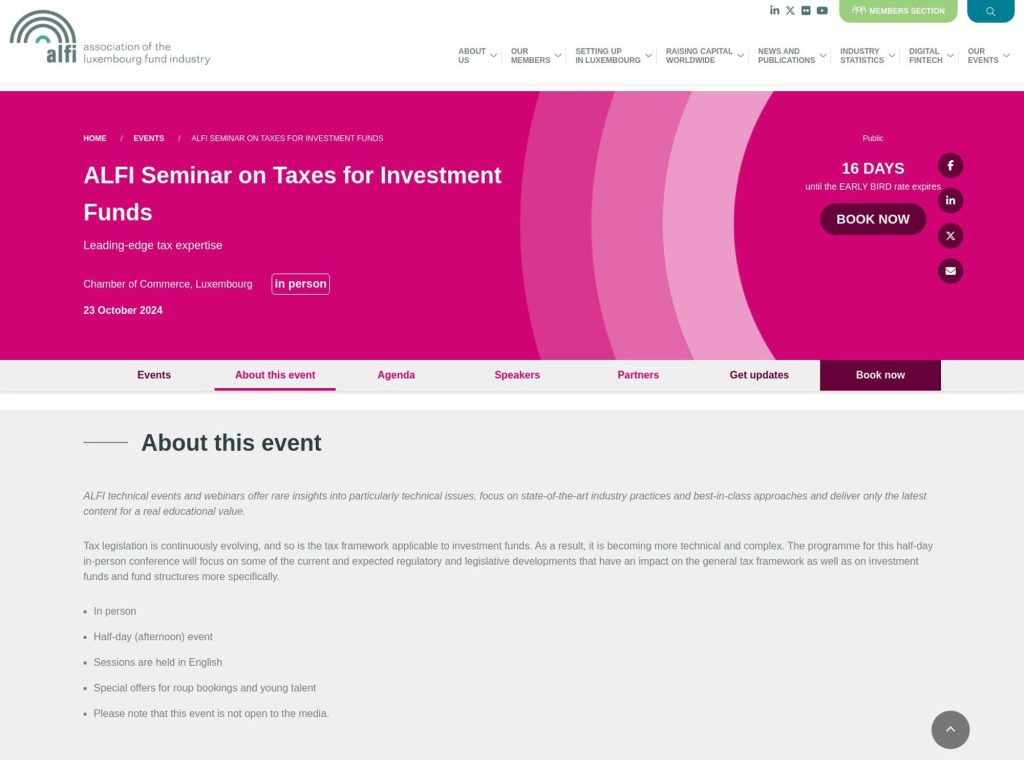Switch to the Agenda tab
This screenshot has width=1024, height=768.
pyautogui.click(x=396, y=375)
